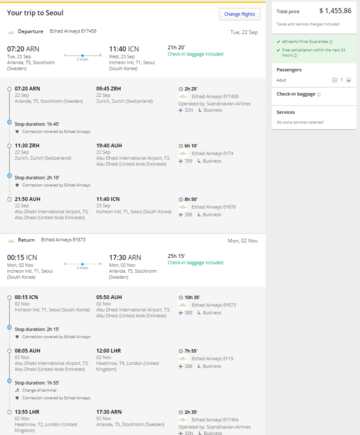Screen dimensions: 360x435
Task: Click the clock icon beside 10h 35' duration
Action: 181,297
